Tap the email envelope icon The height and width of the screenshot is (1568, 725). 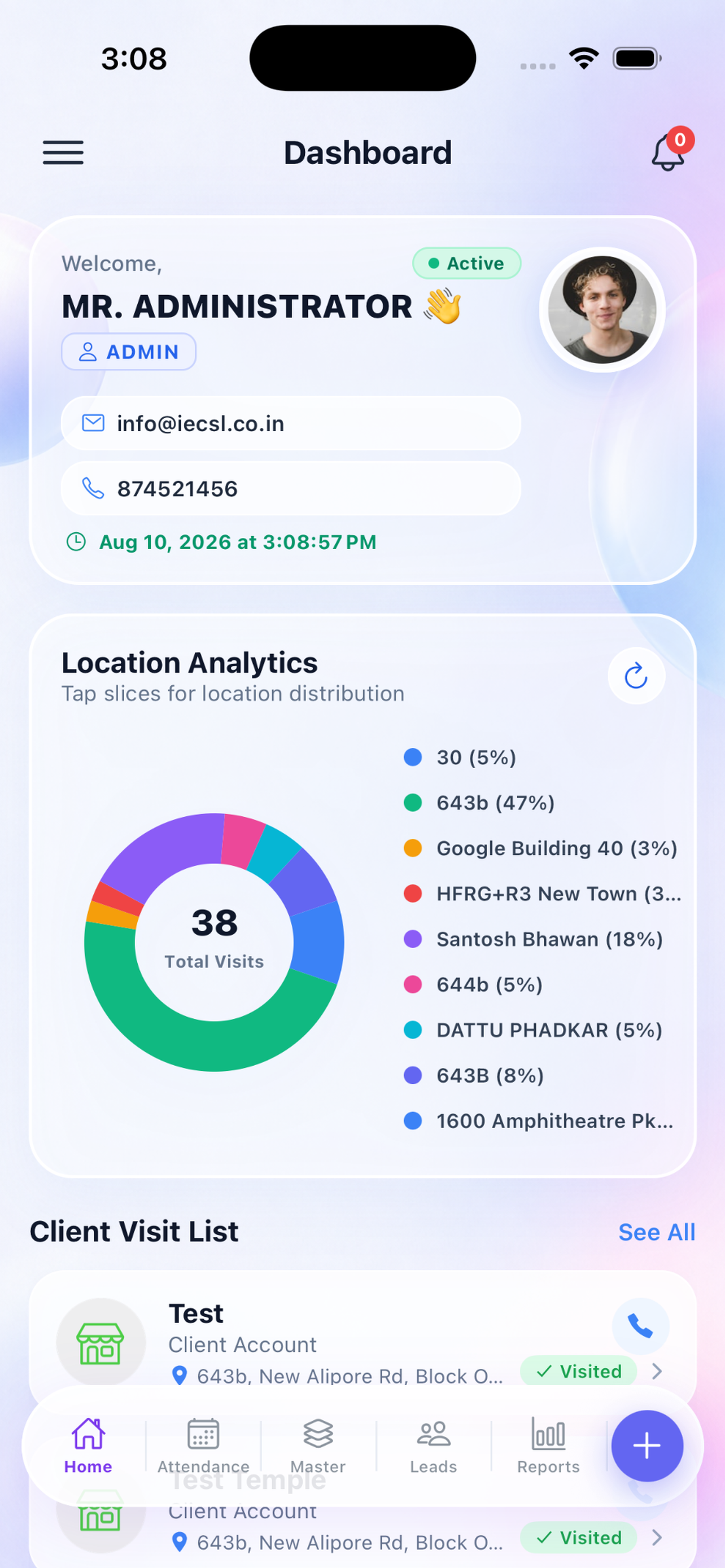point(93,423)
